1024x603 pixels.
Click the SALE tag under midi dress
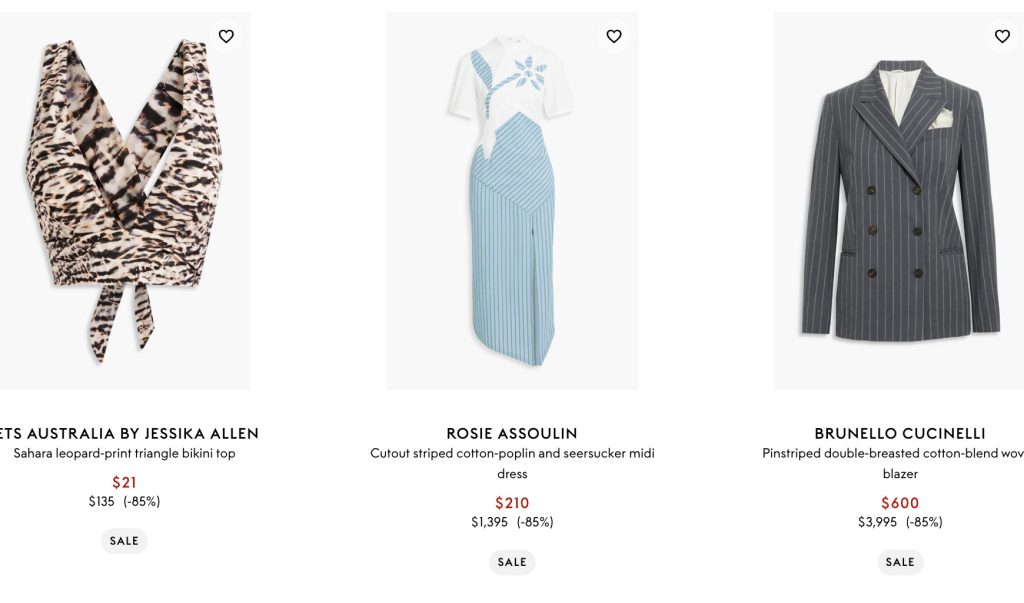[x=512, y=562]
